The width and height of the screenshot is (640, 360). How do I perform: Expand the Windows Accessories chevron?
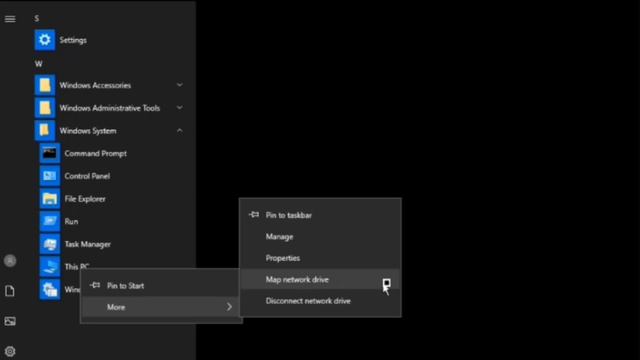coord(180,85)
